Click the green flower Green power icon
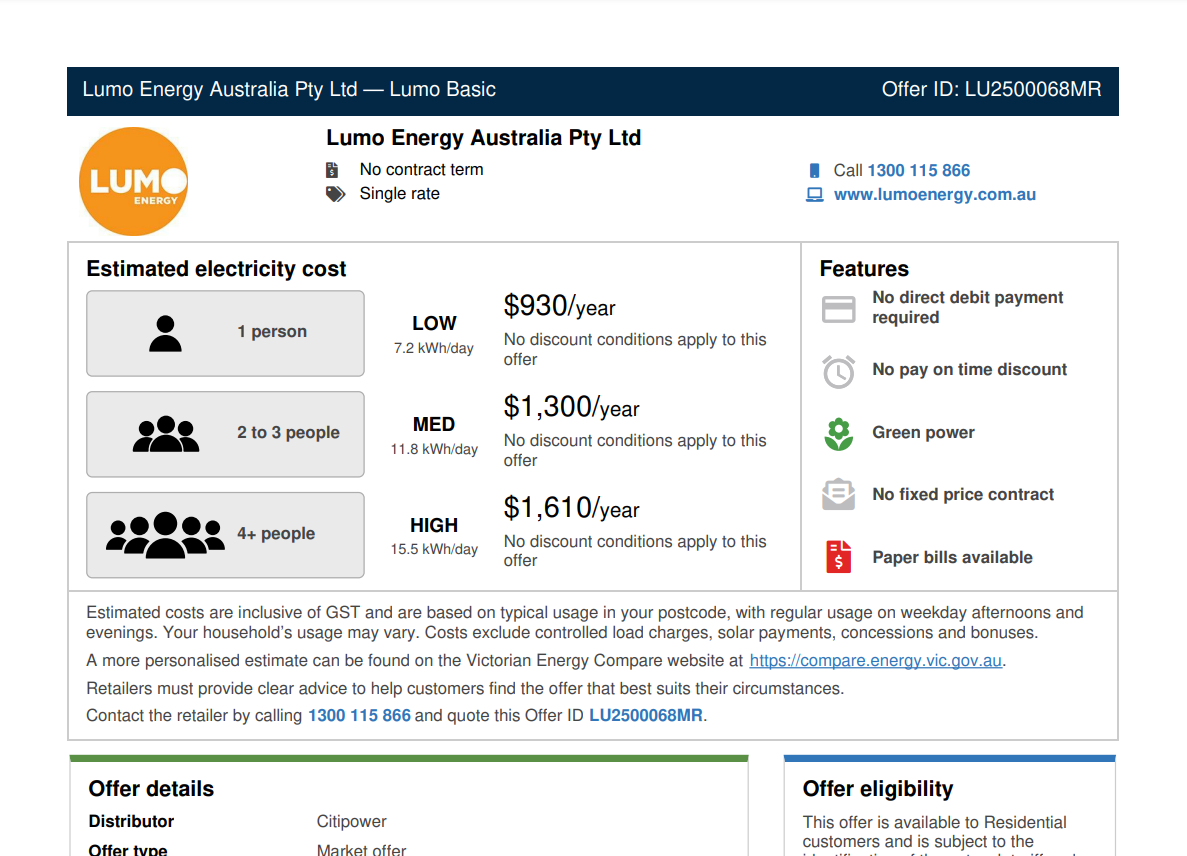 839,434
